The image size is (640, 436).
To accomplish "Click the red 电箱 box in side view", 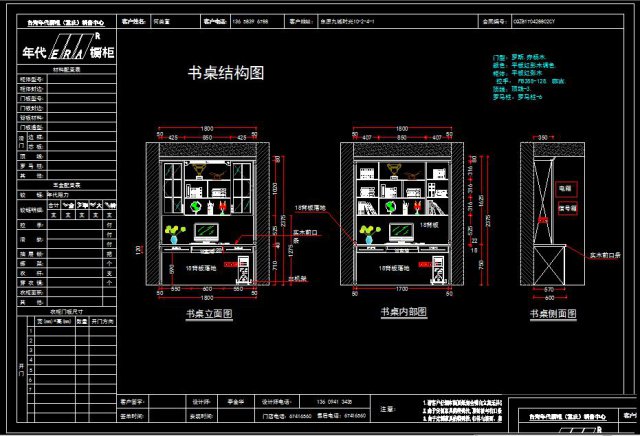I will tap(566, 187).
